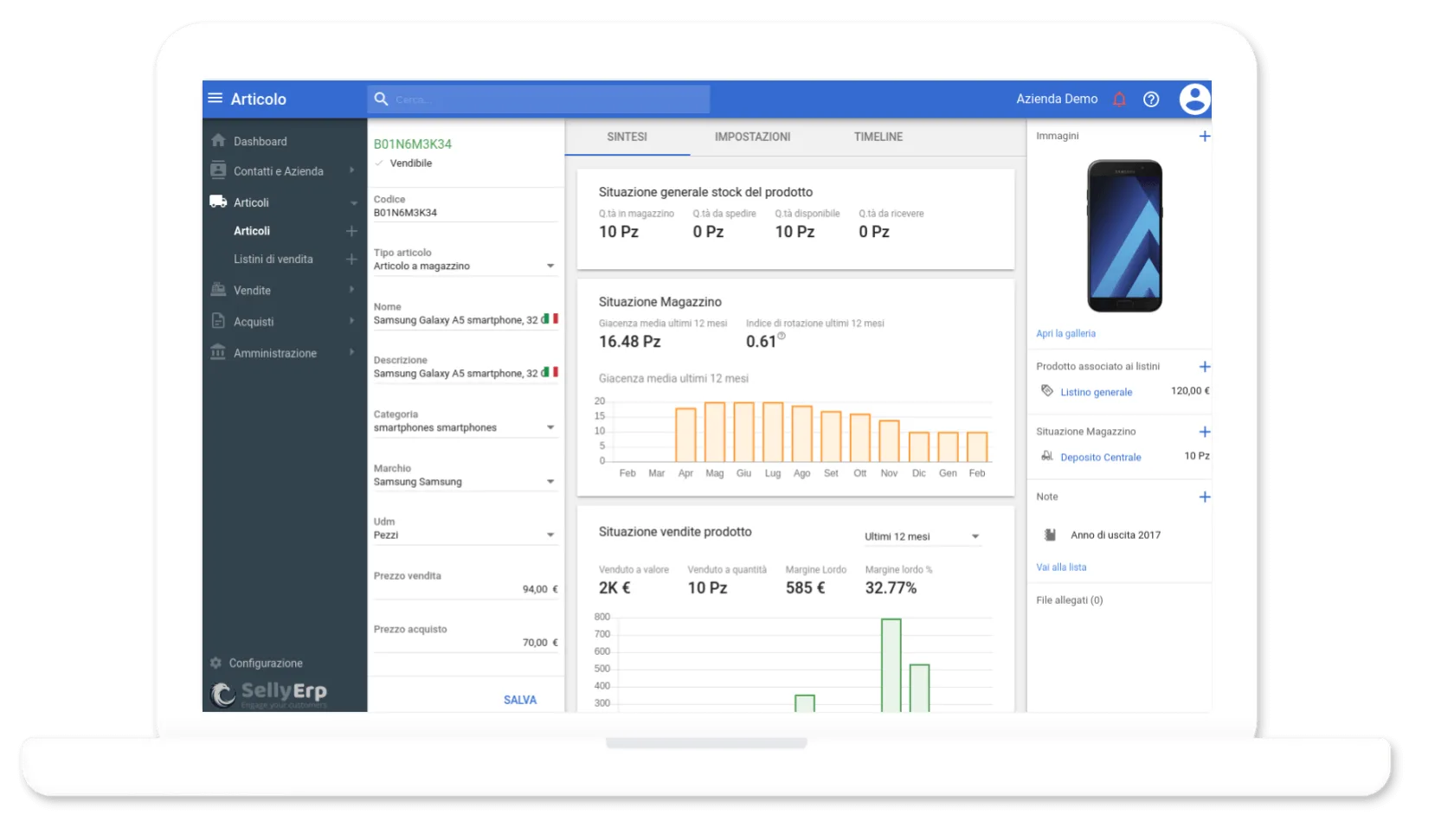Go to Dashboard in the sidebar
1454x840 pixels.
click(261, 141)
